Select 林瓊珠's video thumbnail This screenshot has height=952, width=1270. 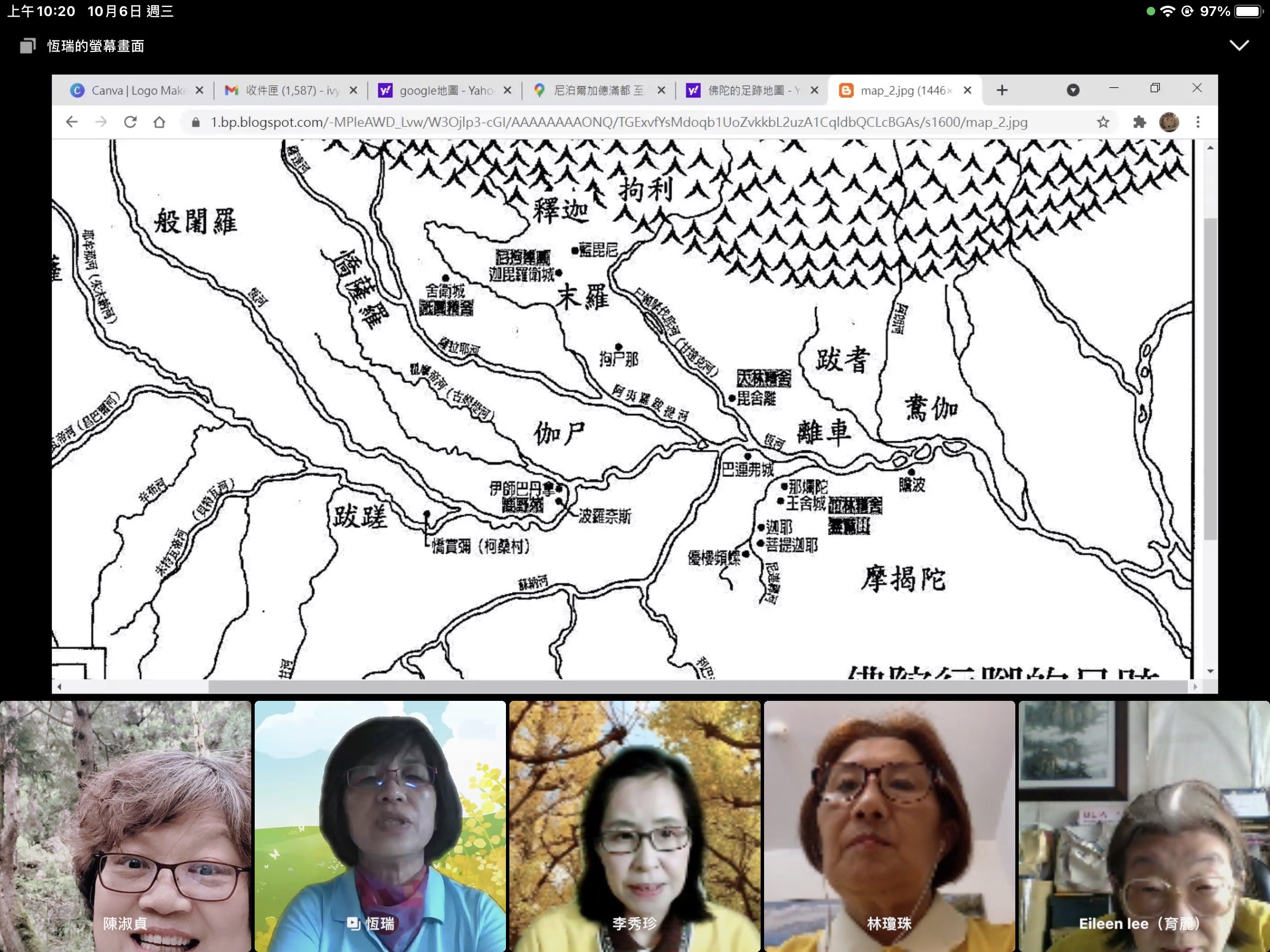pos(889,826)
